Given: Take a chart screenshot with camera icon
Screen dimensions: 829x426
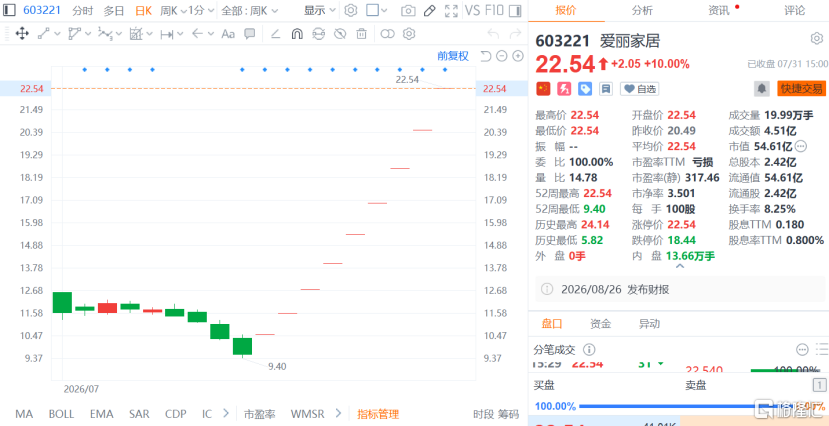Looking at the screenshot, I should click(408, 10).
